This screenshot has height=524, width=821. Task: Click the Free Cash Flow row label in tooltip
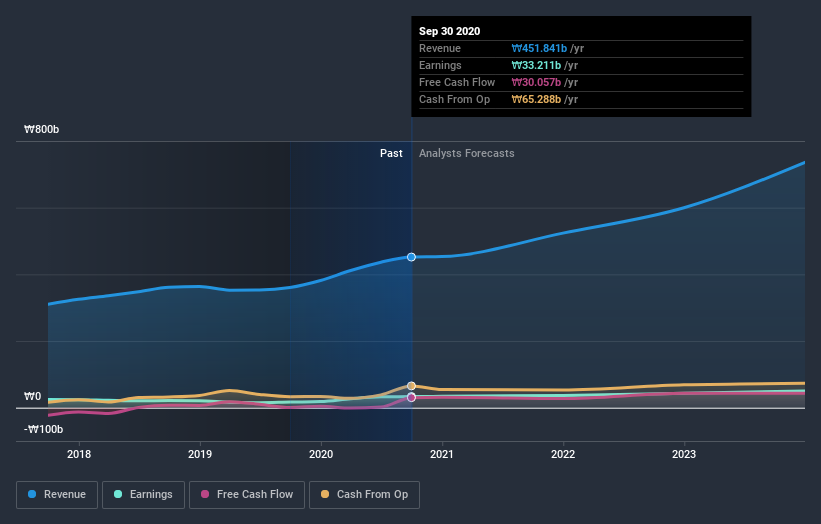coord(457,82)
